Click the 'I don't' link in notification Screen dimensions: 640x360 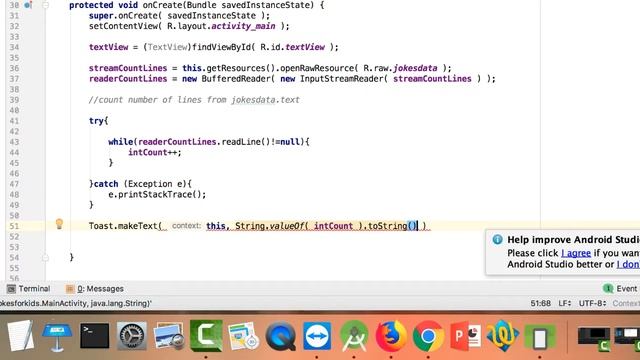(x=628, y=264)
